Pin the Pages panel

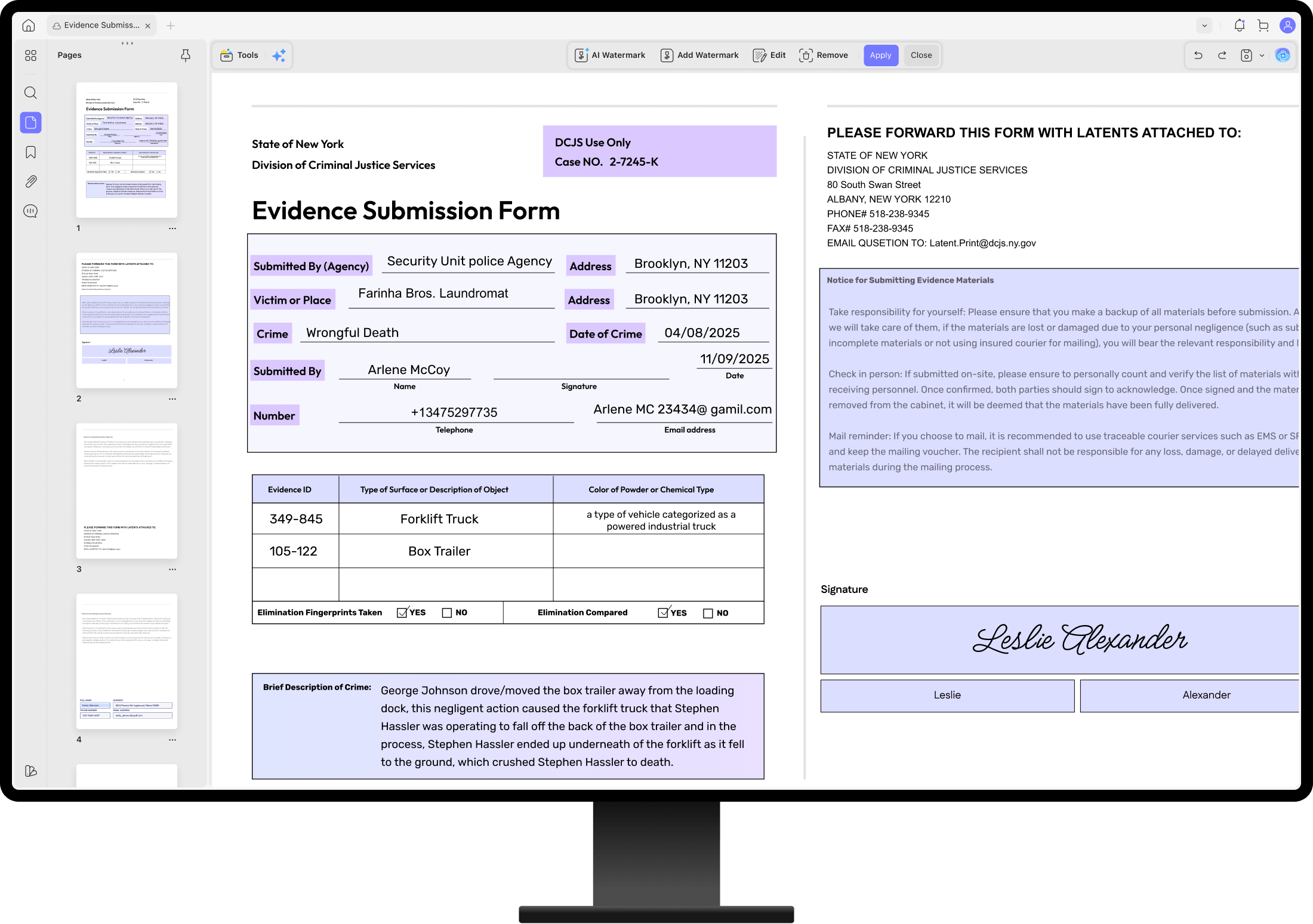pos(186,55)
